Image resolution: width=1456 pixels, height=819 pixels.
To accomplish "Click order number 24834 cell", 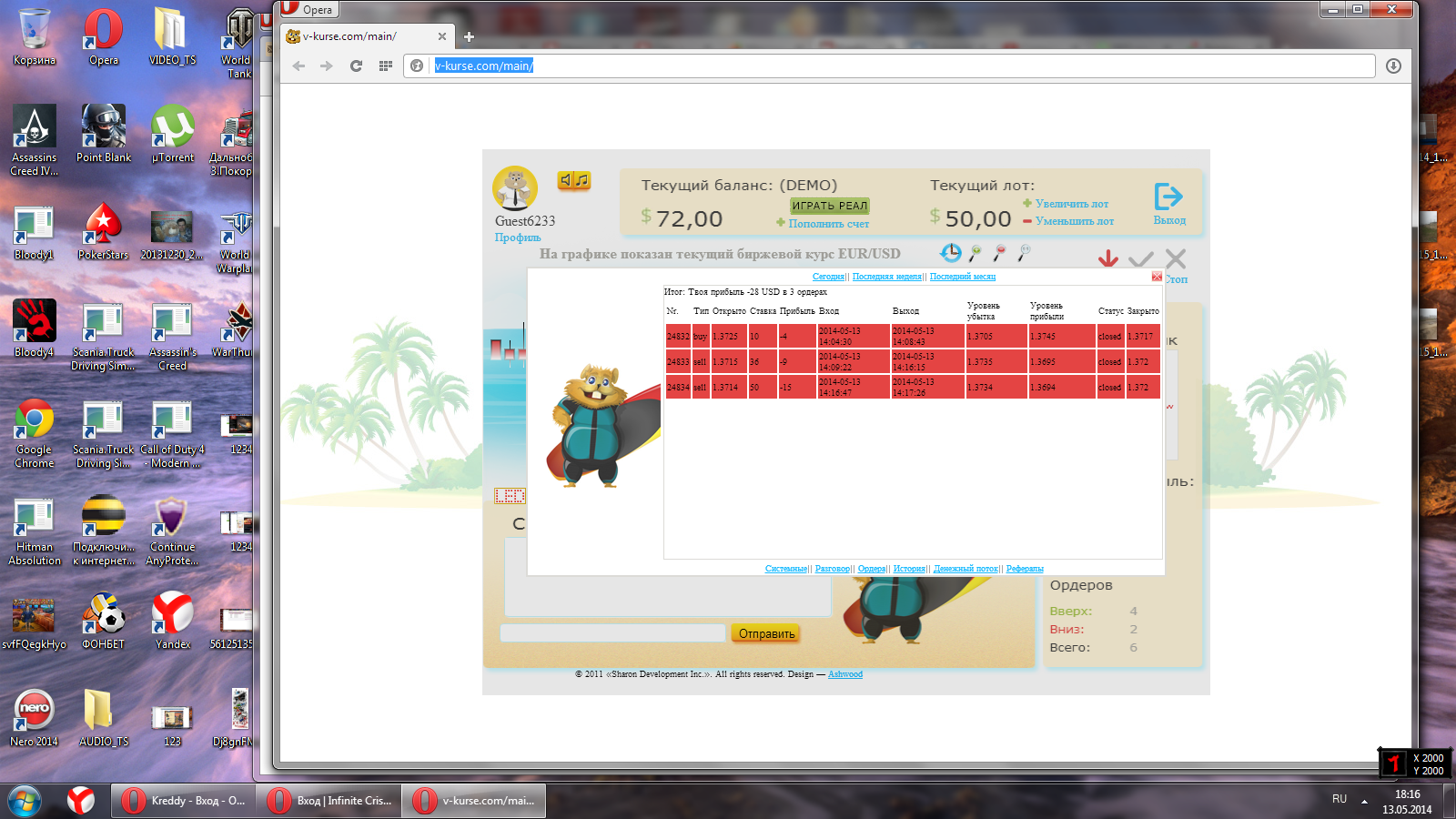I will [678, 387].
